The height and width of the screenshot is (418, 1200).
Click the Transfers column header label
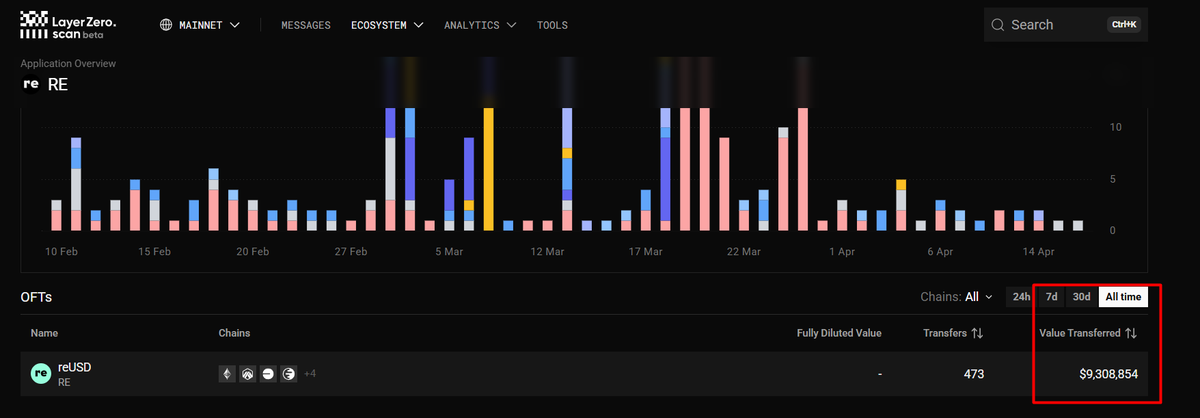tap(945, 333)
